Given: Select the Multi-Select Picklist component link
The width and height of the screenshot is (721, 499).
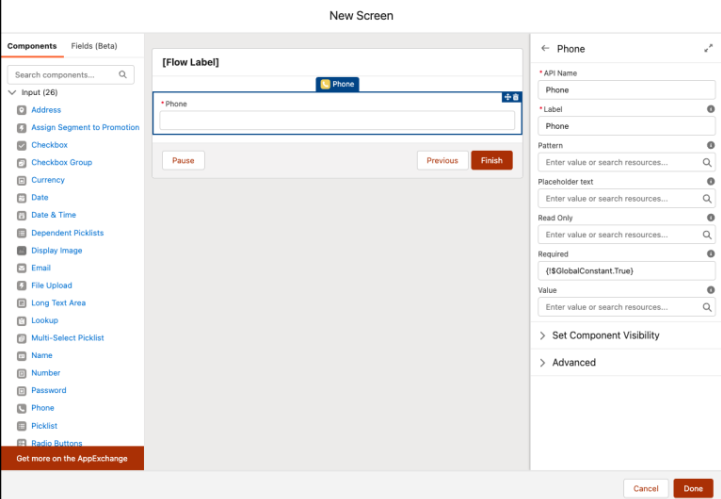Looking at the screenshot, I should click(68, 338).
